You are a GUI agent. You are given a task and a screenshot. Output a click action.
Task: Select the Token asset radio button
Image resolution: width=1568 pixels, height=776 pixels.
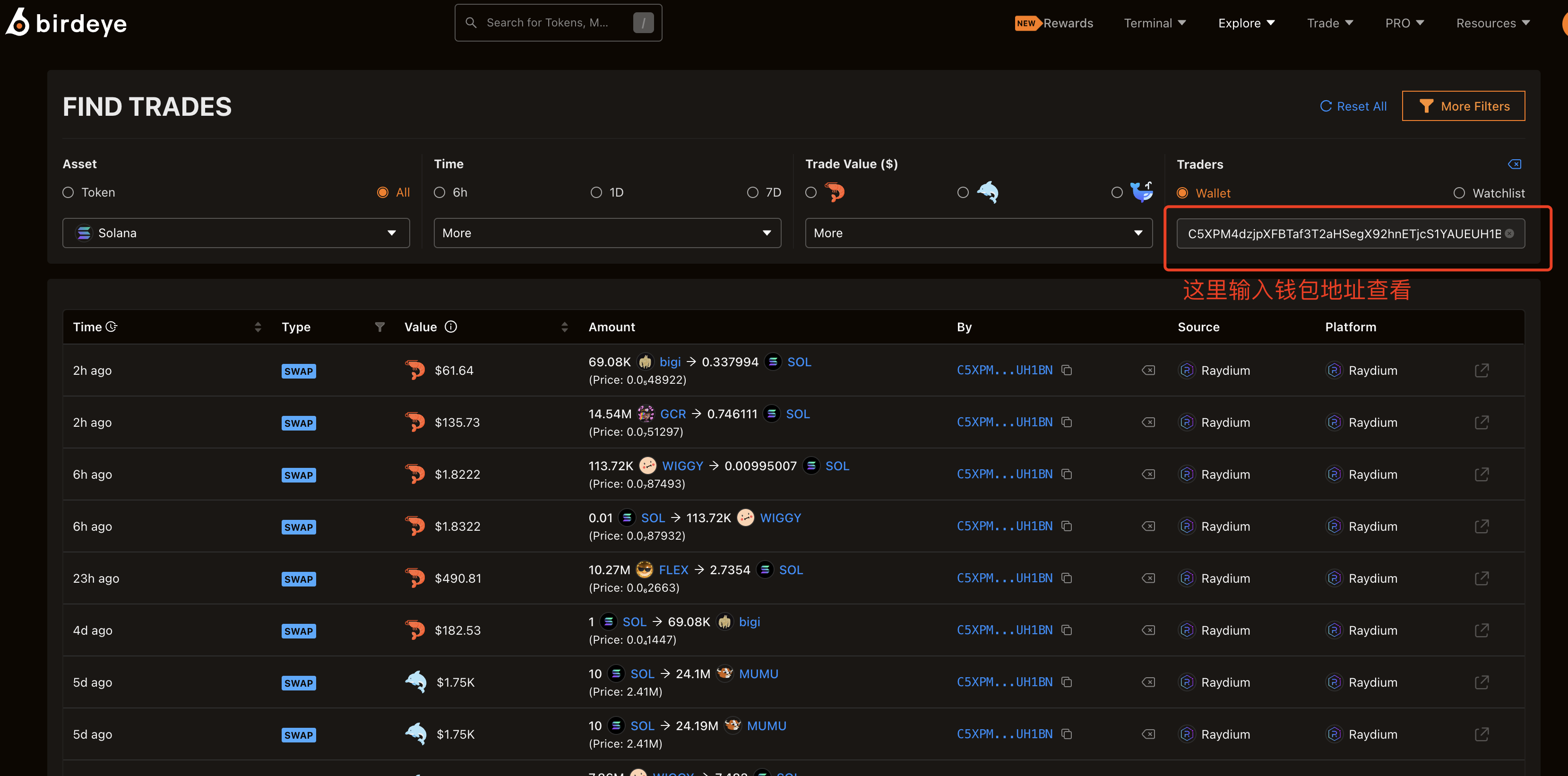(x=68, y=192)
